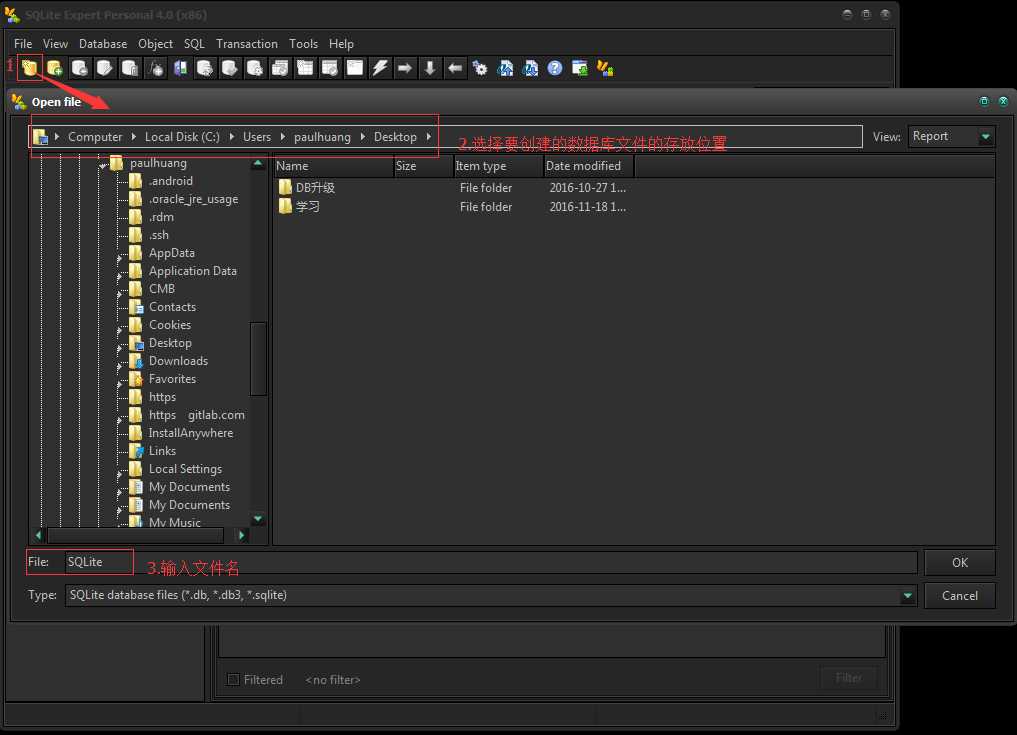Open the SQL menu
Screen dimensions: 1017x735
point(194,43)
